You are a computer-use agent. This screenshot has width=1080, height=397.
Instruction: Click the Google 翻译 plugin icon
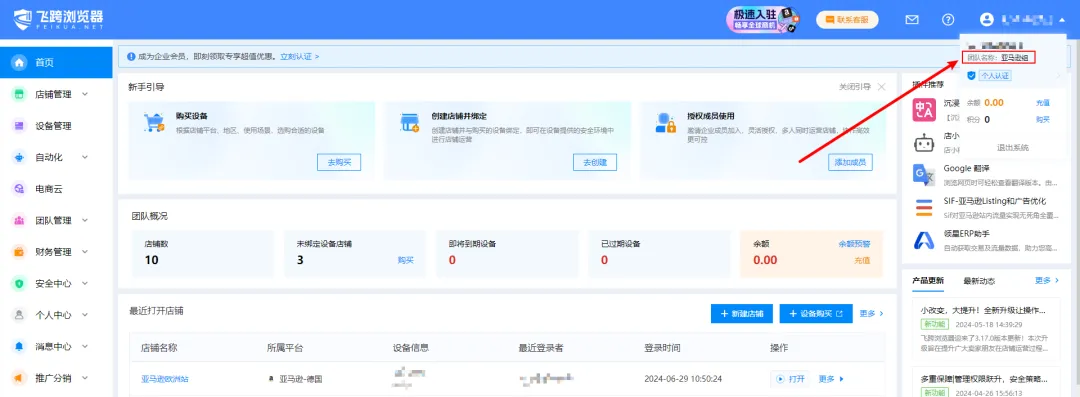pyautogui.click(x=924, y=175)
